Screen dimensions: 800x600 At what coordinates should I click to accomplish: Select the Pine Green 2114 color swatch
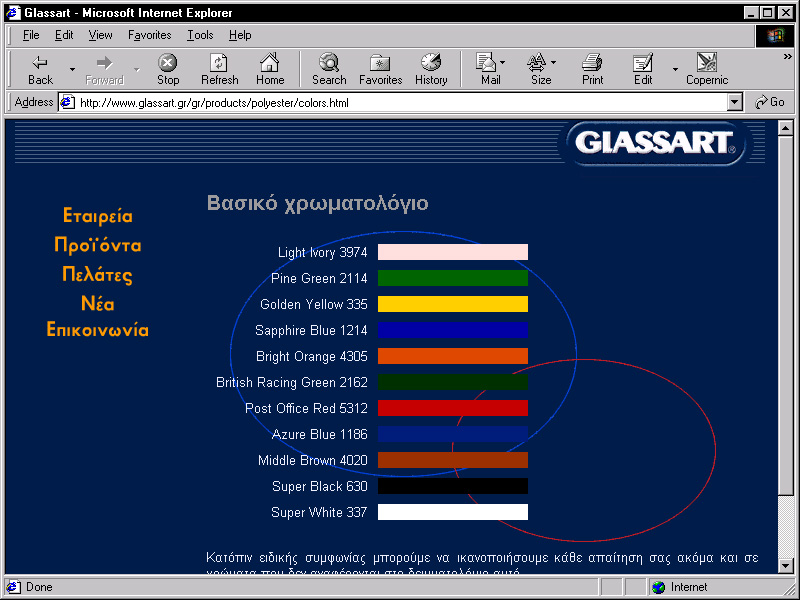[453, 278]
